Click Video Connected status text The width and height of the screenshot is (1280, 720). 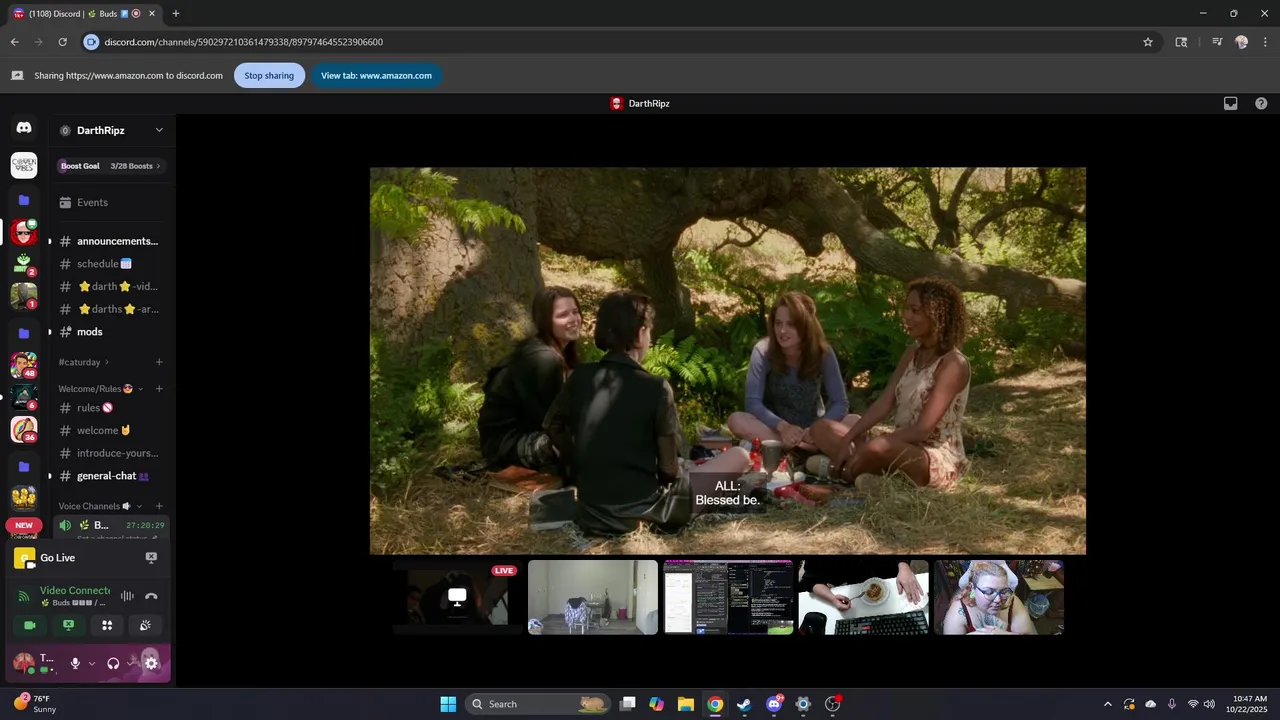pyautogui.click(x=75, y=591)
